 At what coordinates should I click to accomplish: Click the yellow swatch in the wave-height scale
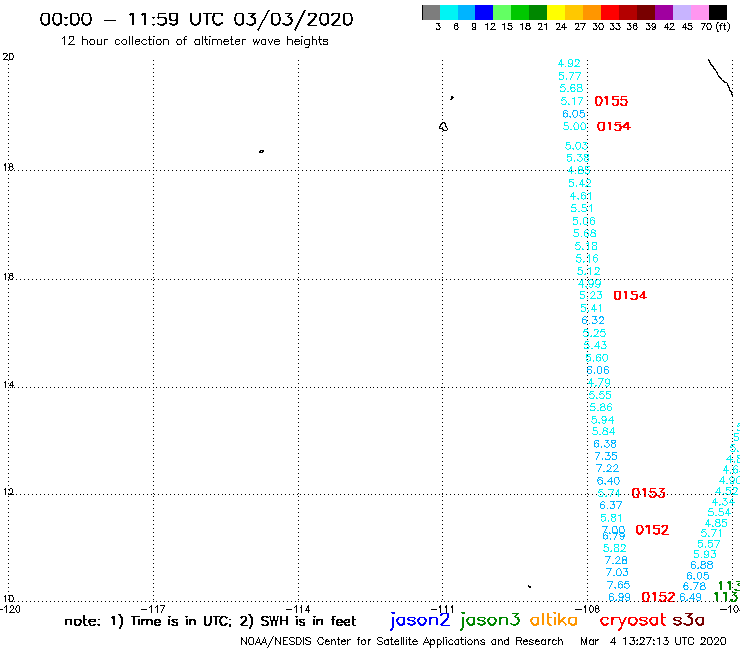(x=555, y=12)
